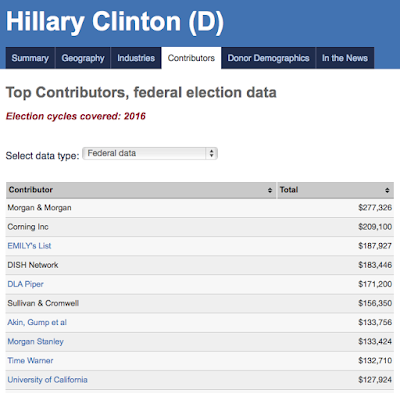Open the In the News tab

coord(345,58)
